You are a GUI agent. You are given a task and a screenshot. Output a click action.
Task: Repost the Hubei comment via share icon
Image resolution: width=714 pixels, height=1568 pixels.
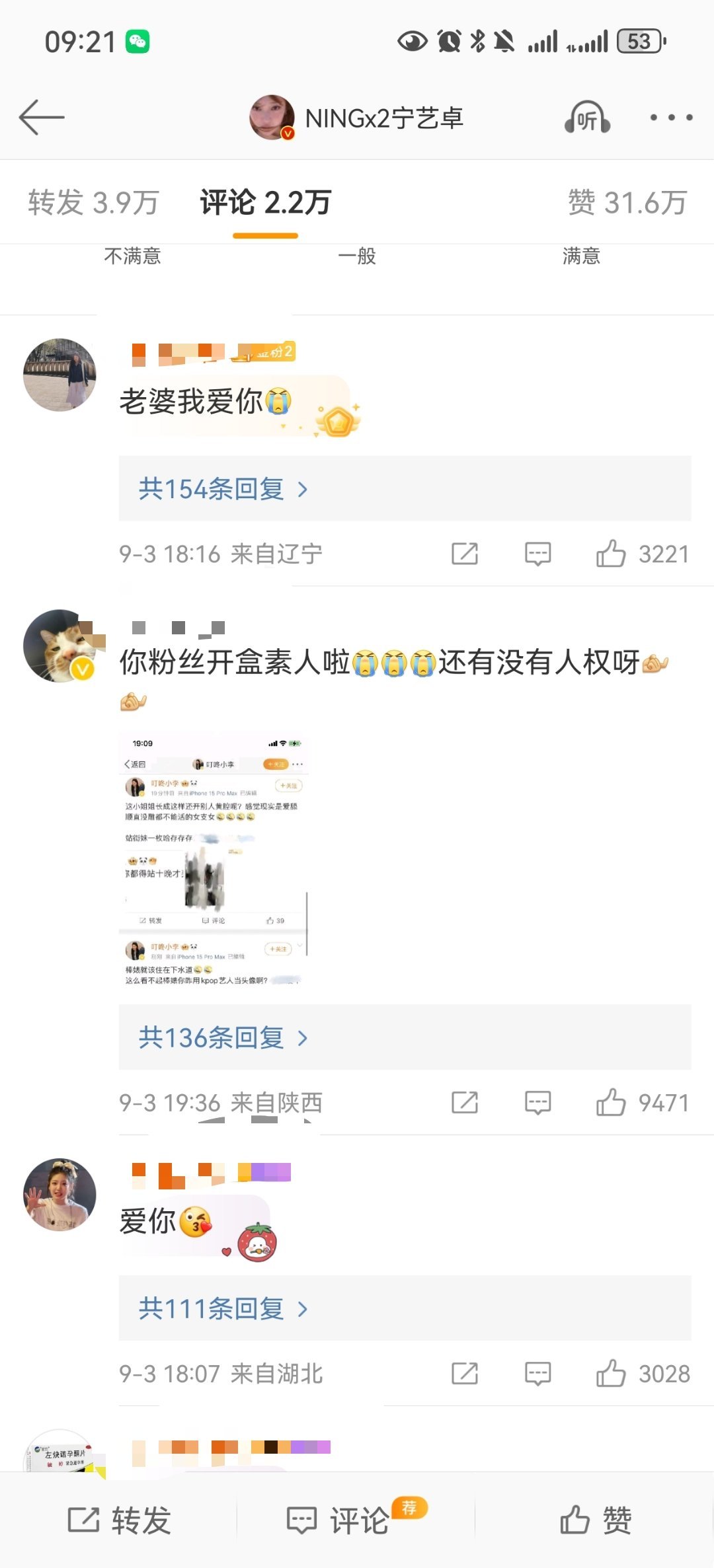pyautogui.click(x=465, y=1373)
